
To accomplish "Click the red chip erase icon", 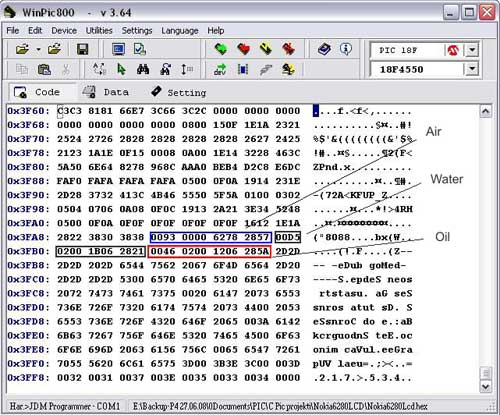I will pyautogui.click(x=288, y=49).
